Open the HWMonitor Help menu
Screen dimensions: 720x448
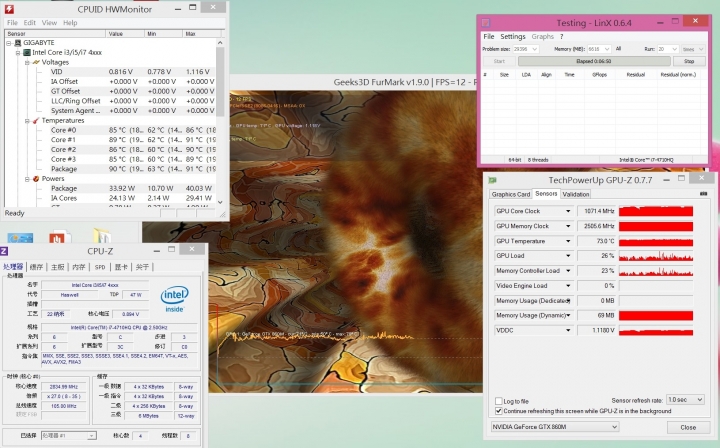click(70, 22)
